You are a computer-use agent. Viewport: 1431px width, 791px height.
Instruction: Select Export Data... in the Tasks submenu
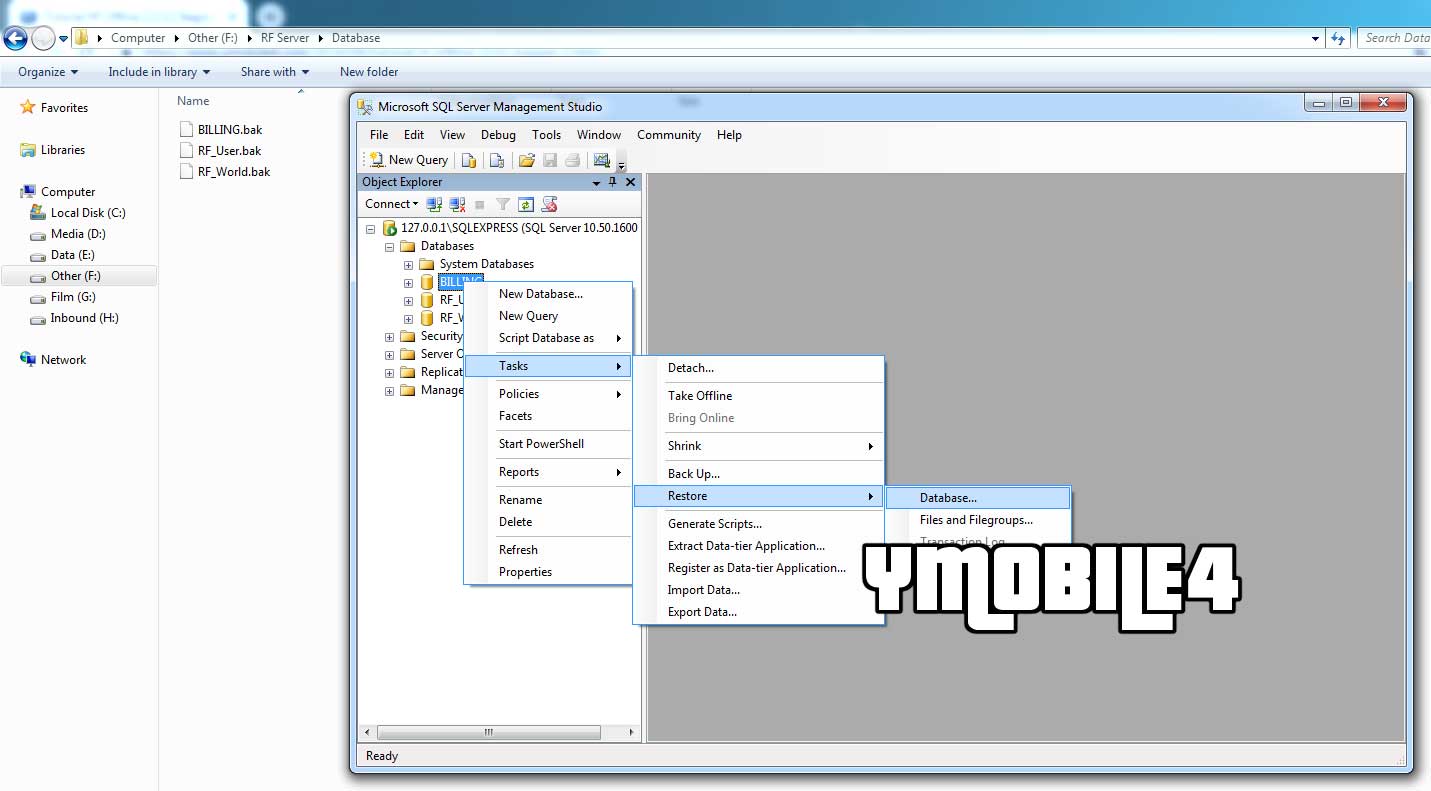[759, 612]
